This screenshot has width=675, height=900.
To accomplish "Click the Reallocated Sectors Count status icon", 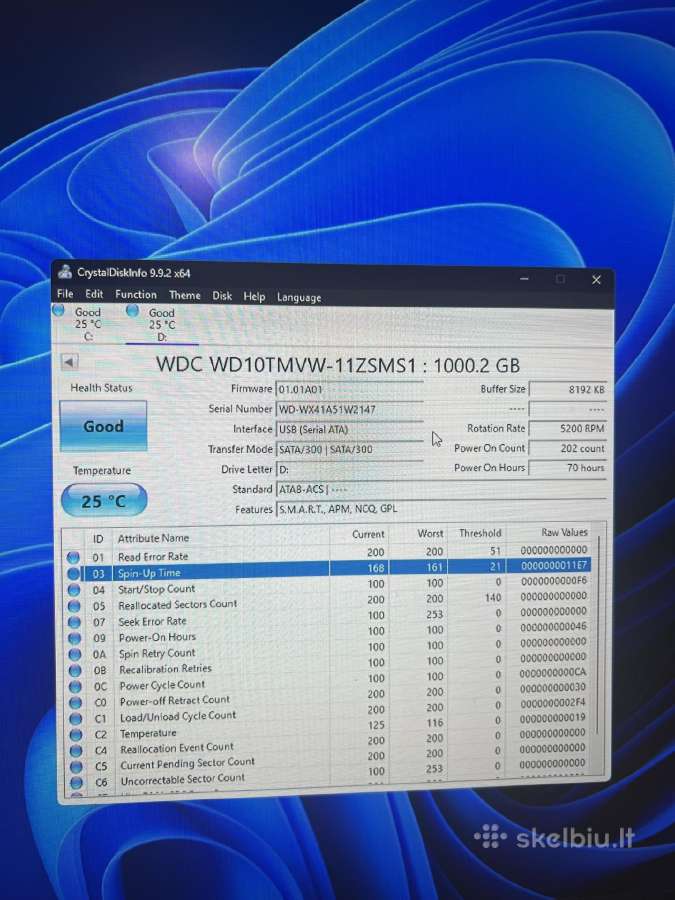I will 74,606.
